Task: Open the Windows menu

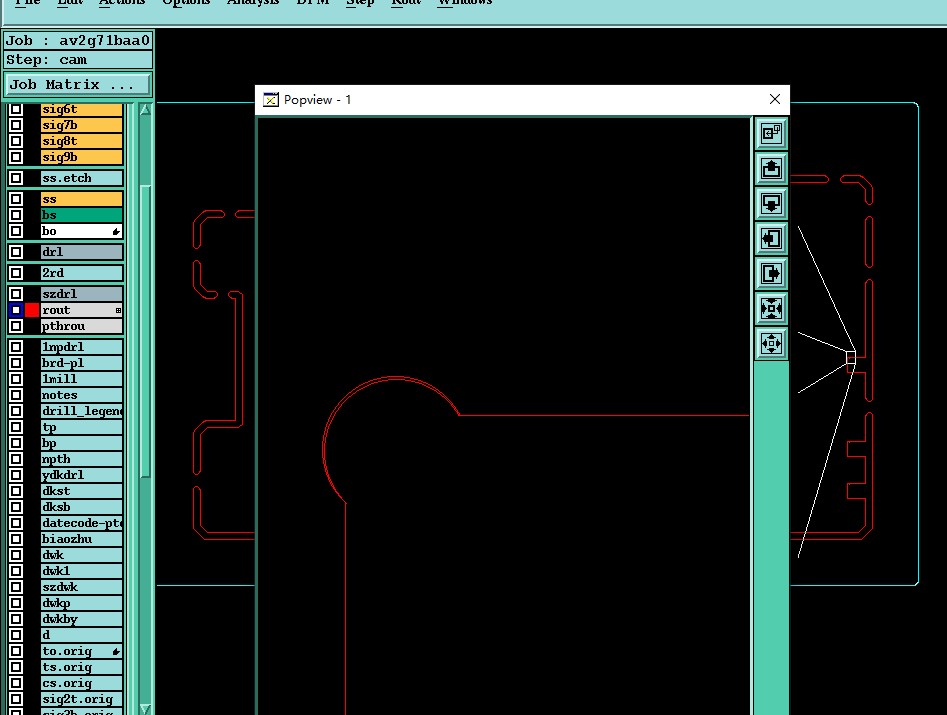Action: tap(465, 2)
